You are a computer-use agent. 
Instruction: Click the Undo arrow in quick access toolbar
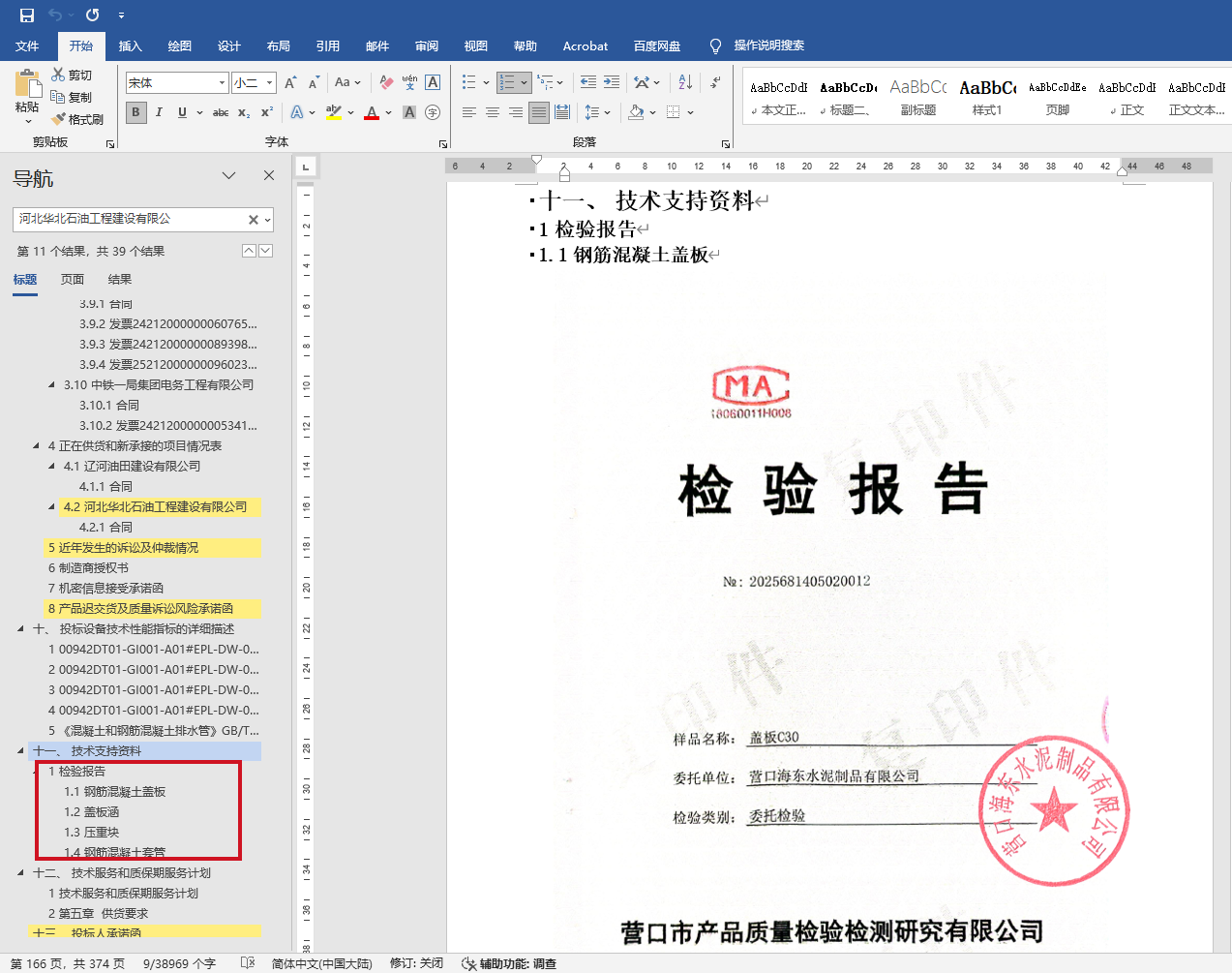pyautogui.click(x=54, y=15)
